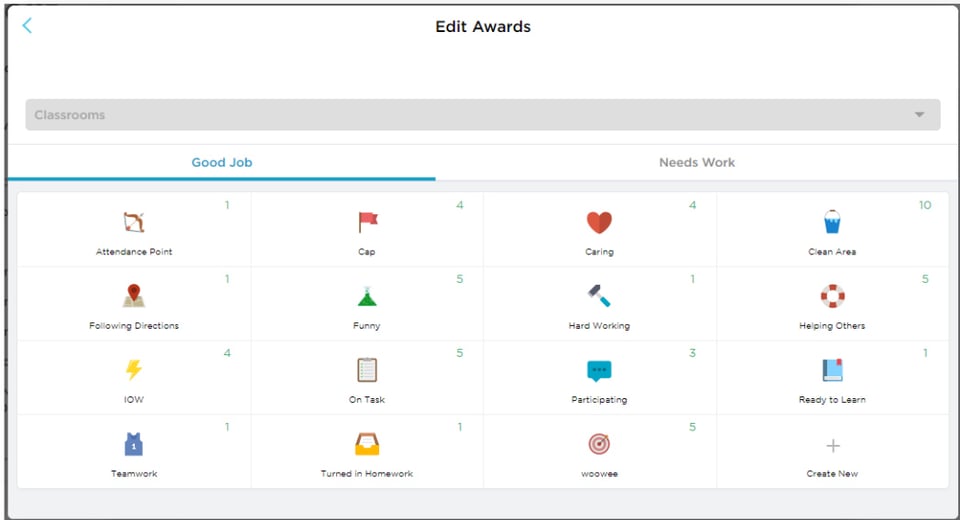Go back using the left chevron
This screenshot has height=520, width=960.
(x=27, y=26)
